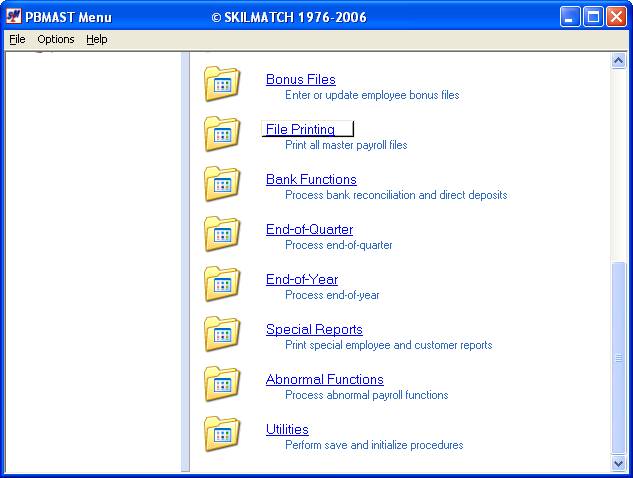The width and height of the screenshot is (633, 478).
Task: Select the Bank Functions folder icon
Action: coord(222,184)
